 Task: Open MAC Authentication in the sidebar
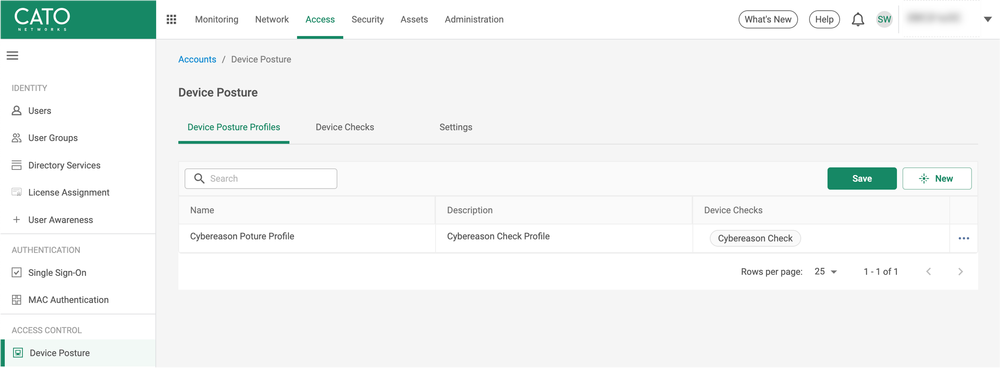[68, 300]
